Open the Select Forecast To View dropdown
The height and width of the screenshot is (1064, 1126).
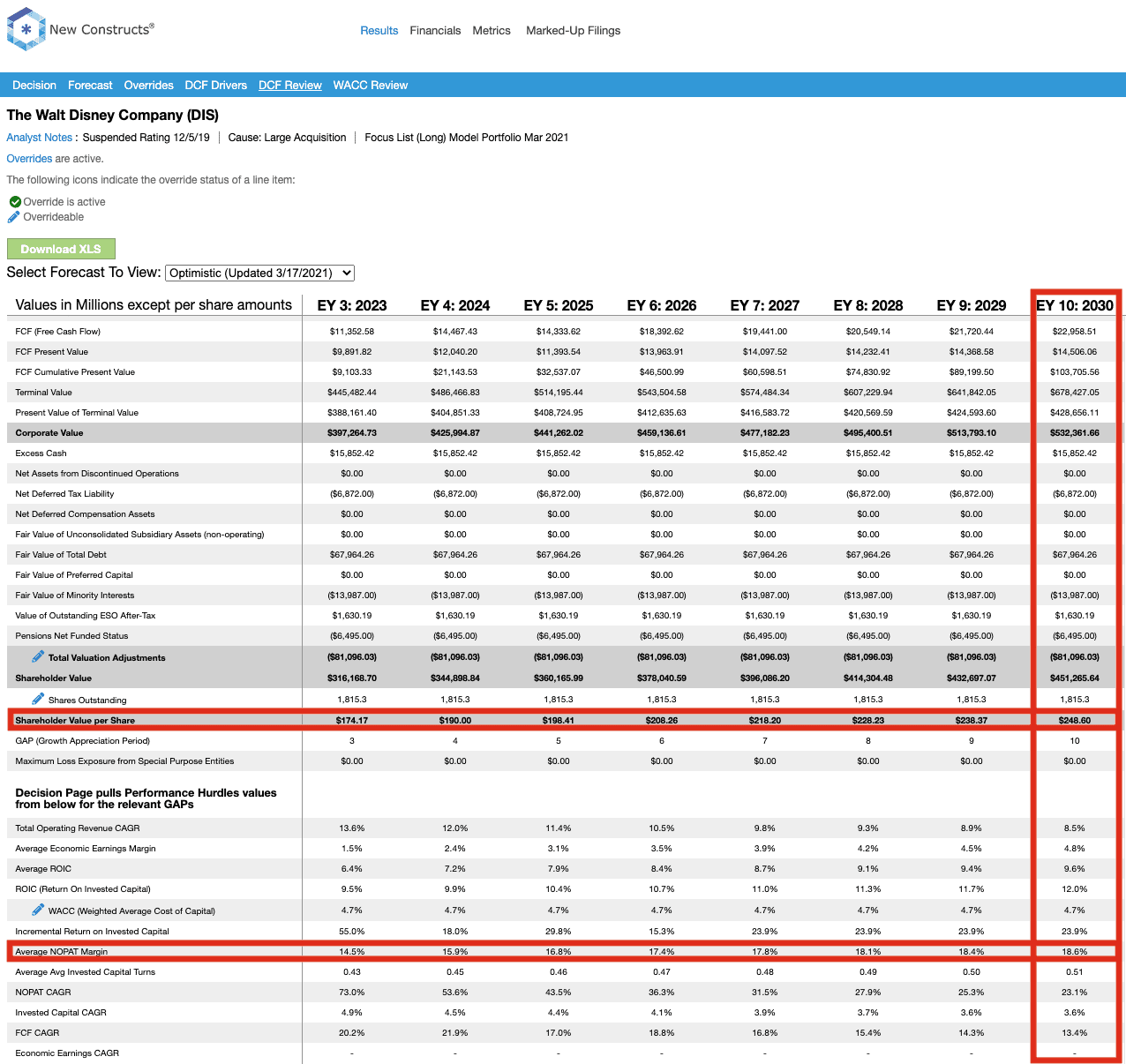pos(259,273)
